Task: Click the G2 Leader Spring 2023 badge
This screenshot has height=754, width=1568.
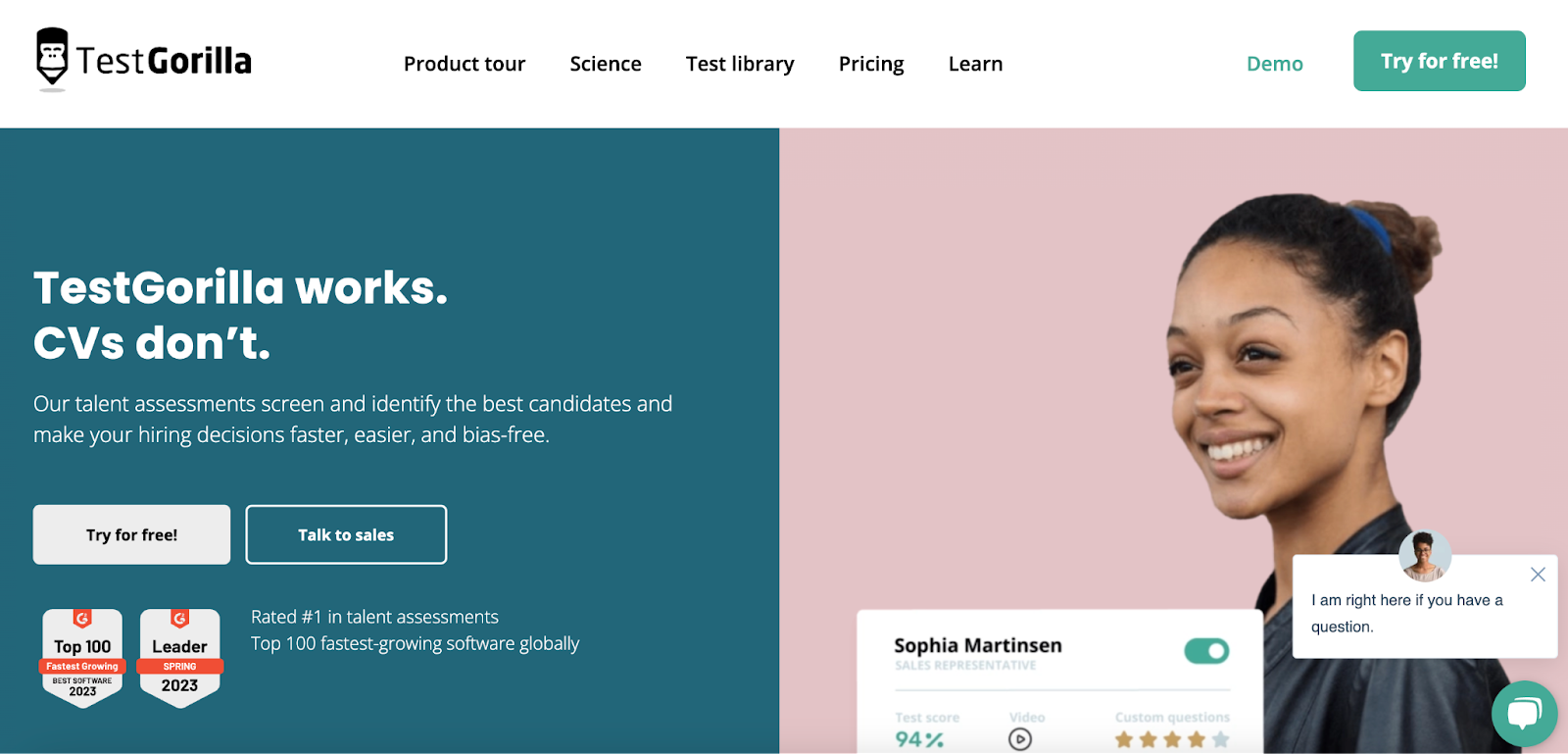Action: click(x=180, y=657)
